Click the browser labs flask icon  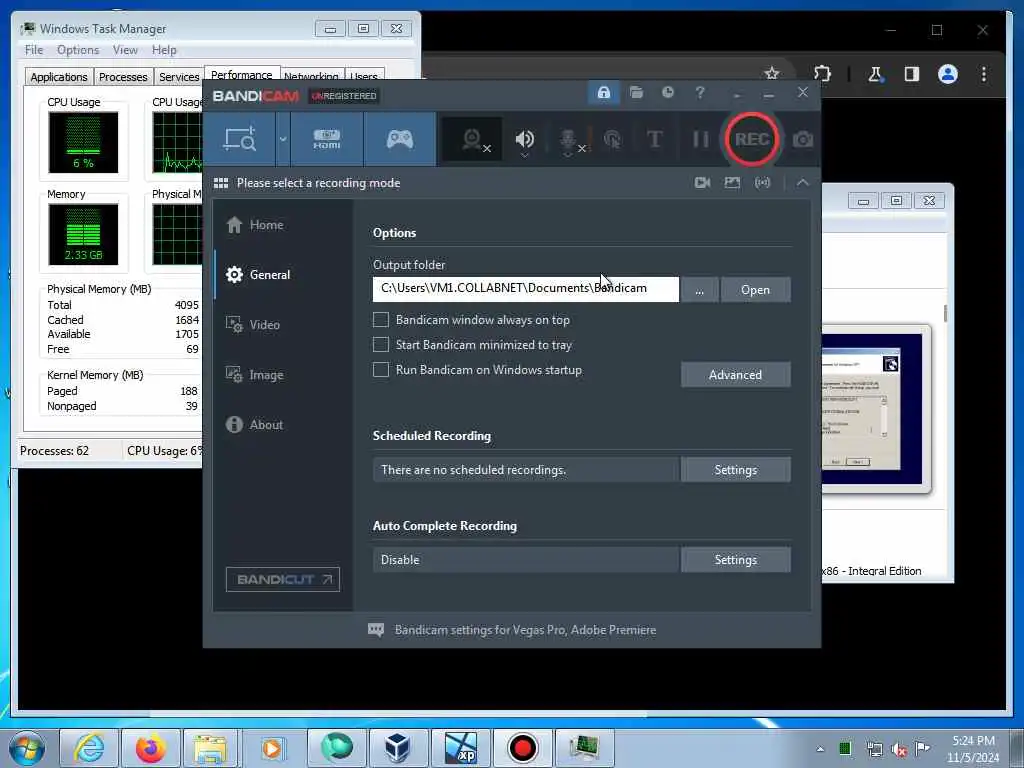[x=874, y=74]
